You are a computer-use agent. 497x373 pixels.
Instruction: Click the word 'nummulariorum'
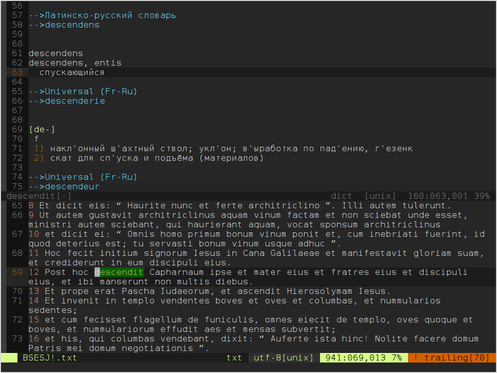(119, 329)
